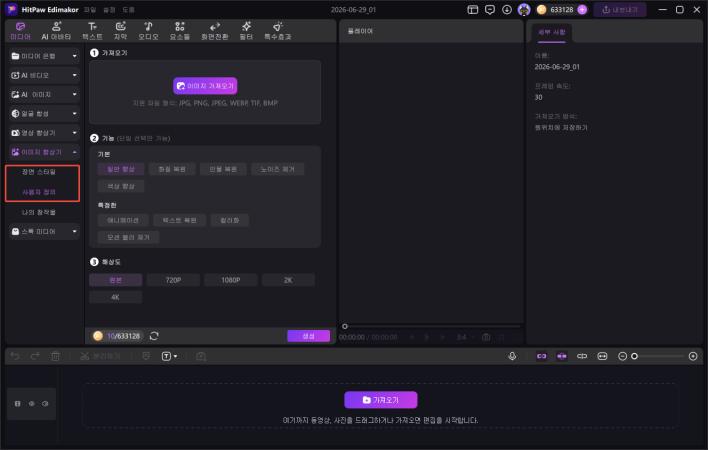Open the AI Avatar tool
Viewport: 708px width, 450px height.
[56, 31]
